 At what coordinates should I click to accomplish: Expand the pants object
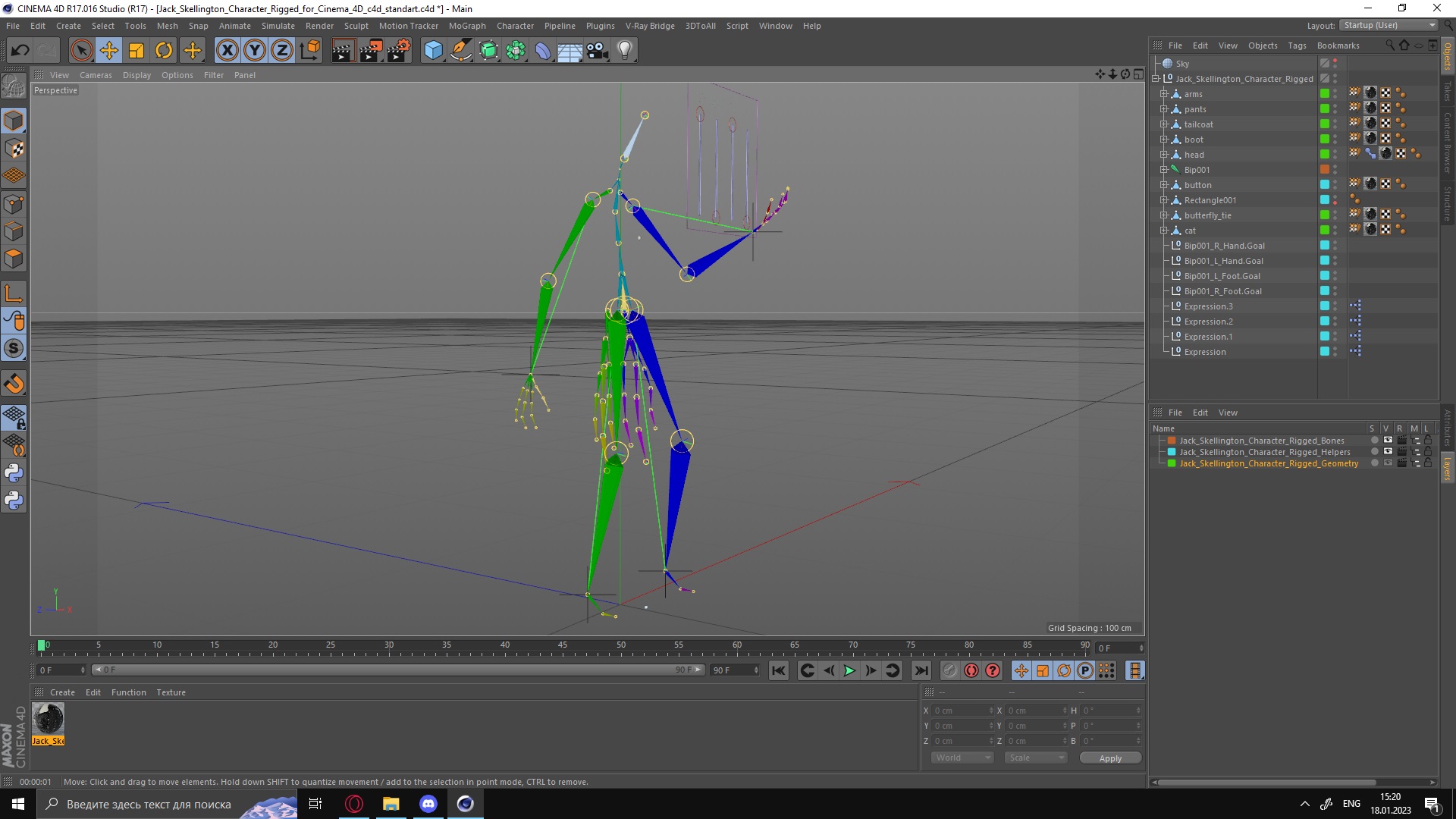coord(1164,109)
